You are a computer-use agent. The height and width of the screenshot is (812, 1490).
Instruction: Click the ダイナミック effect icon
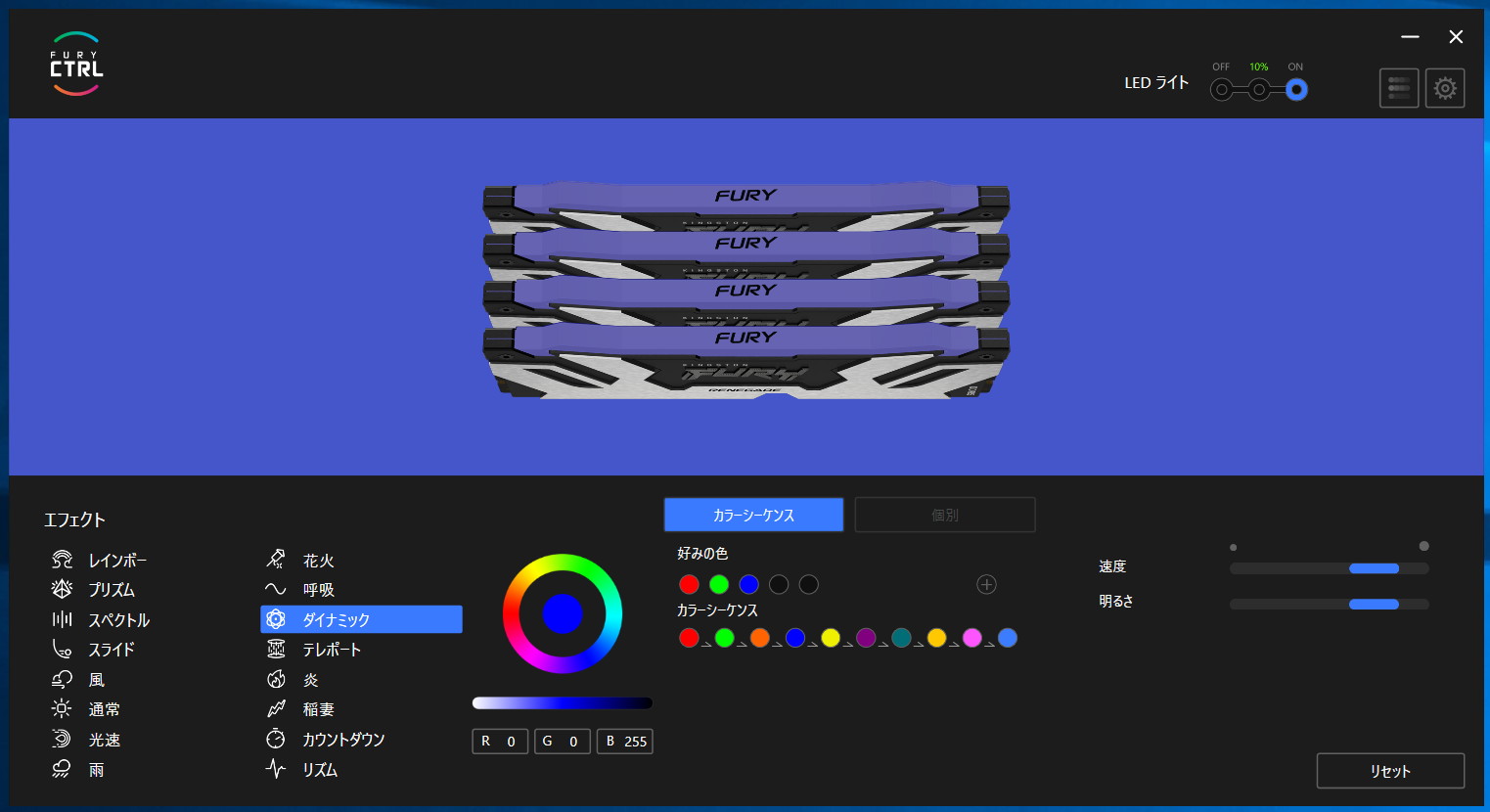(276, 619)
